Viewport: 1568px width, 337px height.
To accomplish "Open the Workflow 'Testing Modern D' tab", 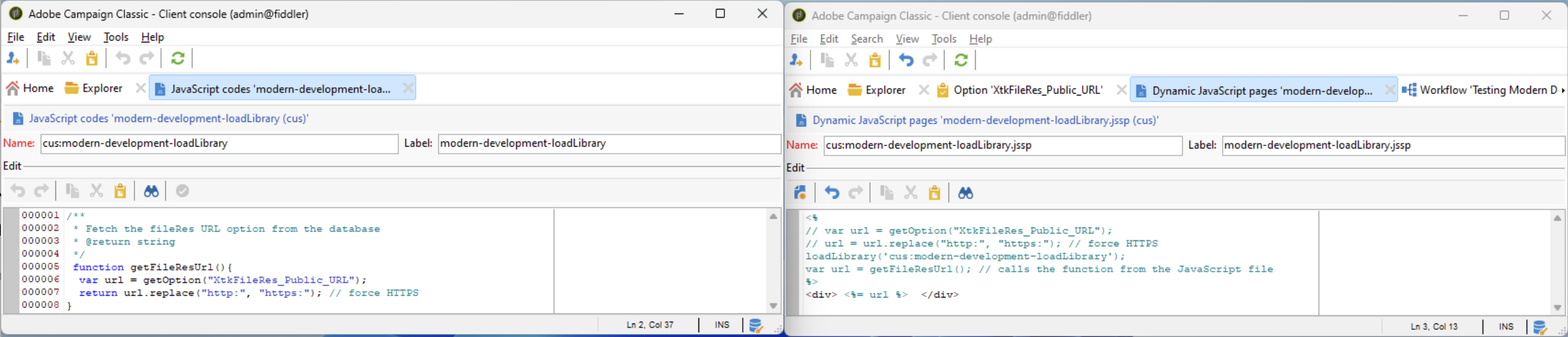I will 1480,90.
